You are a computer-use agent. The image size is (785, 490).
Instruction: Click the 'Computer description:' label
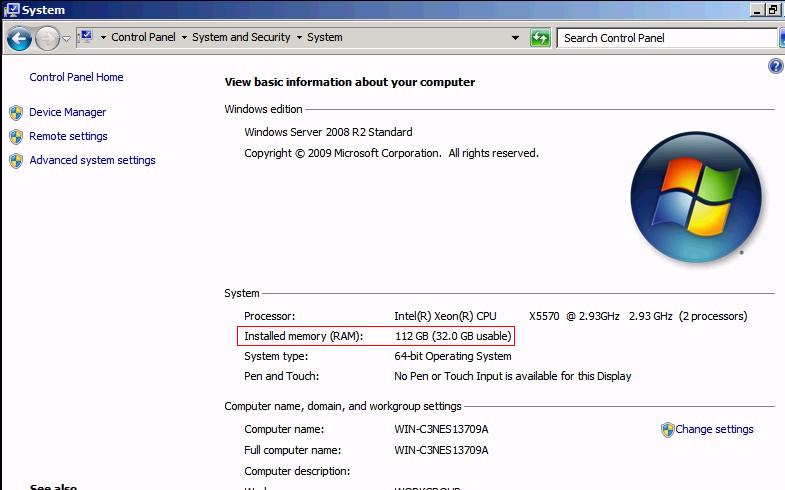point(297,471)
